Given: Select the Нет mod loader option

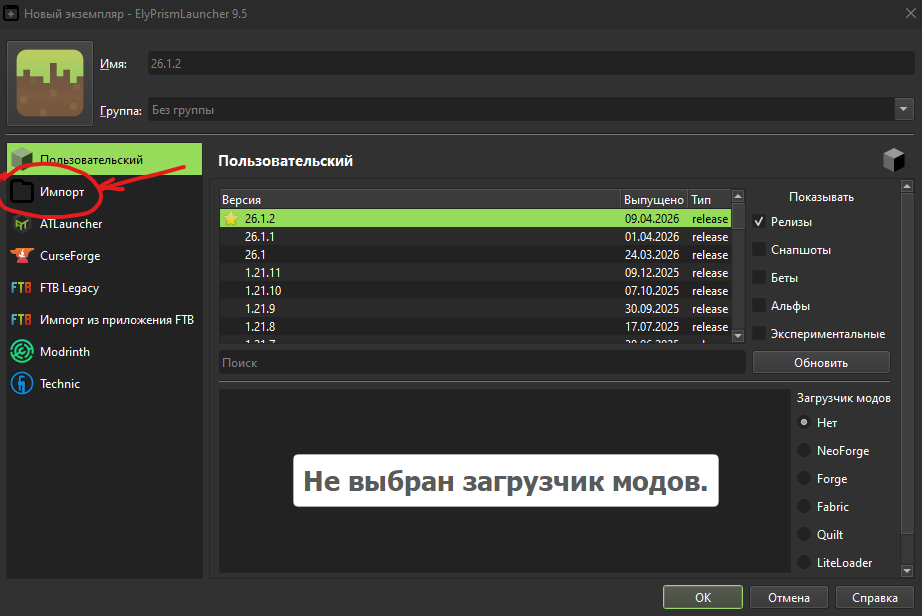Looking at the screenshot, I should click(x=804, y=422).
